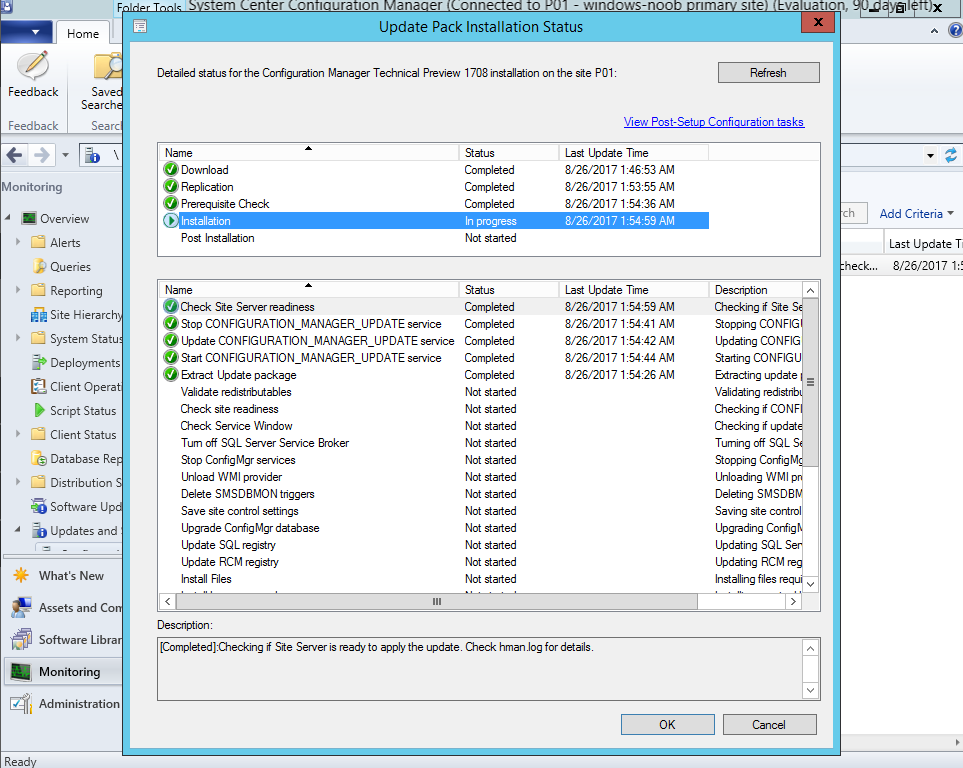The height and width of the screenshot is (768, 963).
Task: Click the refresh icon in the address bar
Action: click(951, 155)
